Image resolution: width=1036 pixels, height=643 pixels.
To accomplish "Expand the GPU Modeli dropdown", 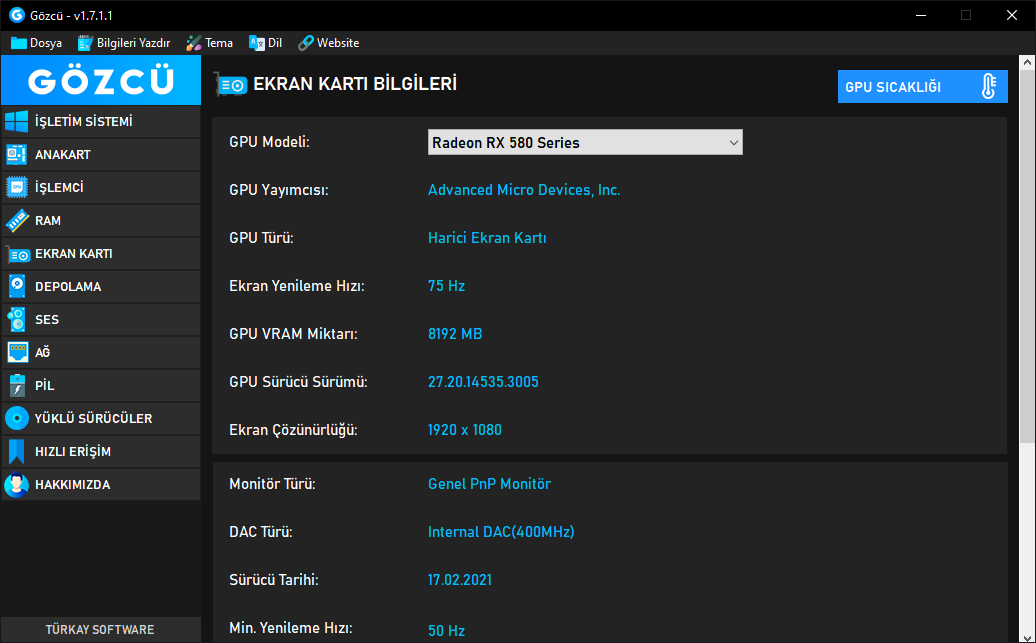I will coord(734,143).
